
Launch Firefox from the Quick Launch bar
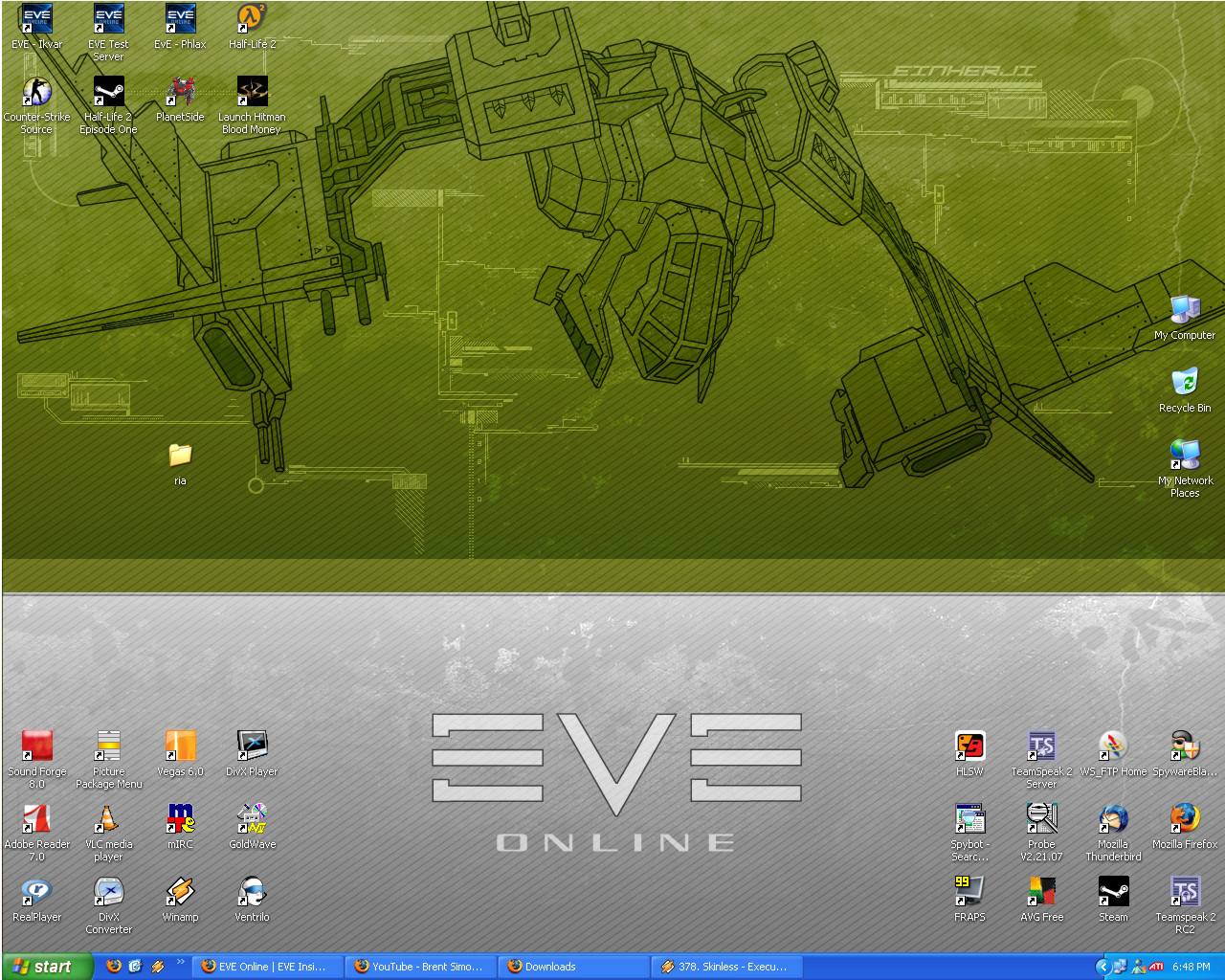pyautogui.click(x=114, y=967)
